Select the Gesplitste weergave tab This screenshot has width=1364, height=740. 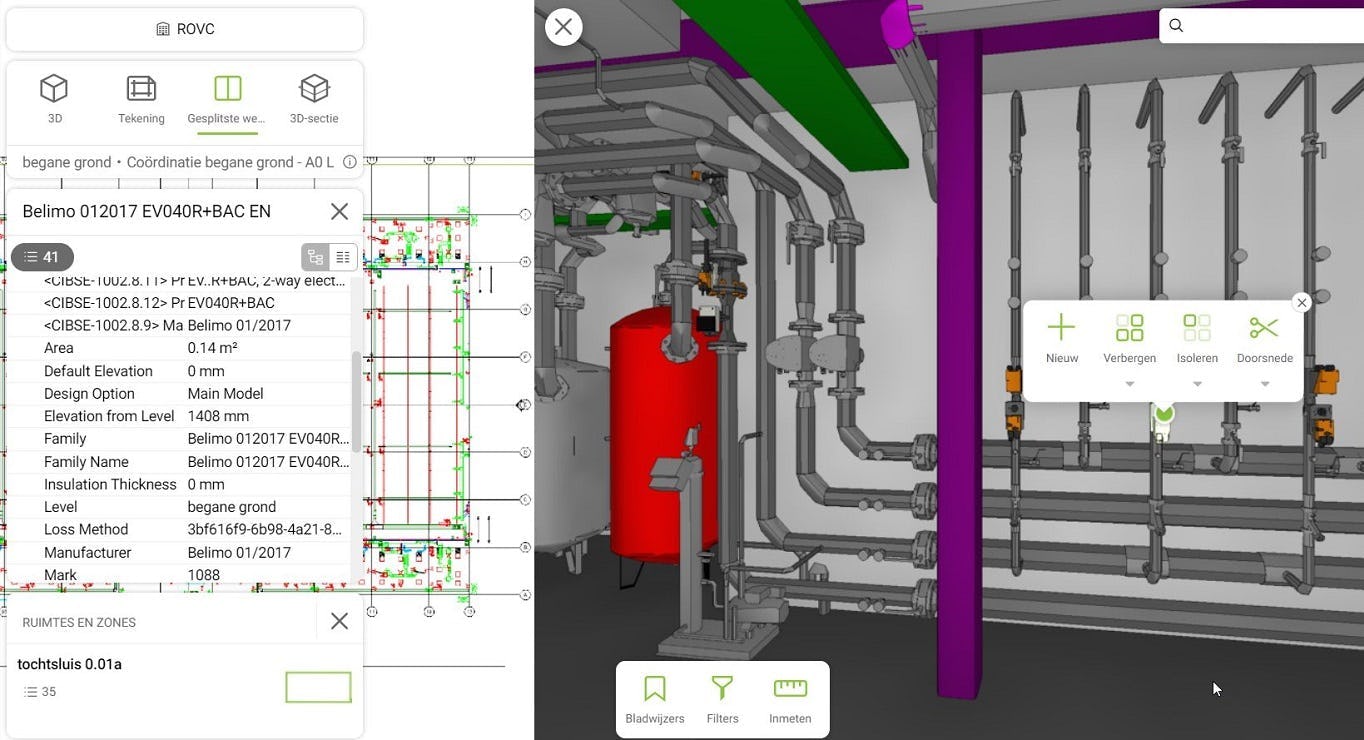(227, 99)
